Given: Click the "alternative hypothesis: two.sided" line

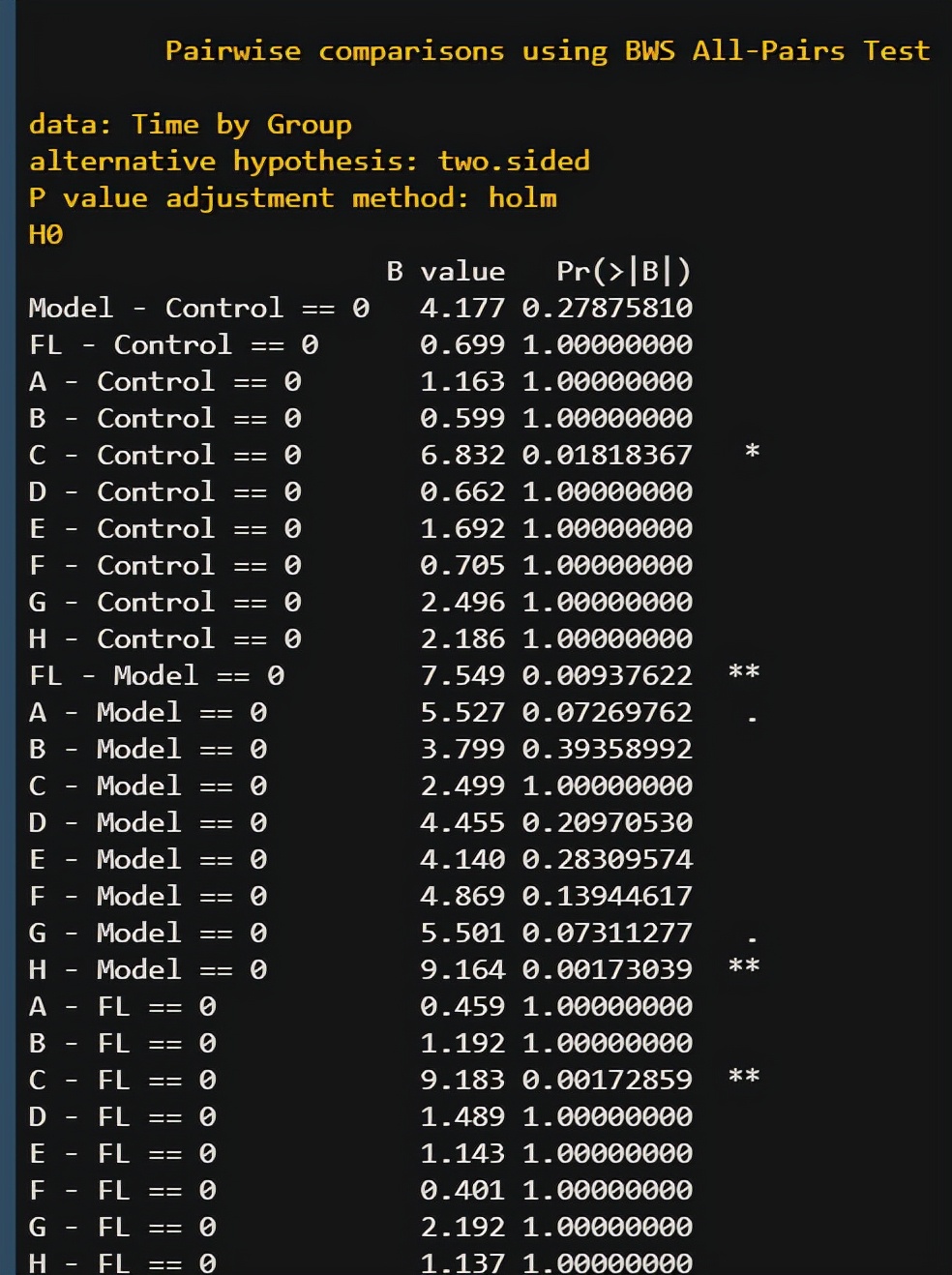Looking at the screenshot, I should pos(309,162).
